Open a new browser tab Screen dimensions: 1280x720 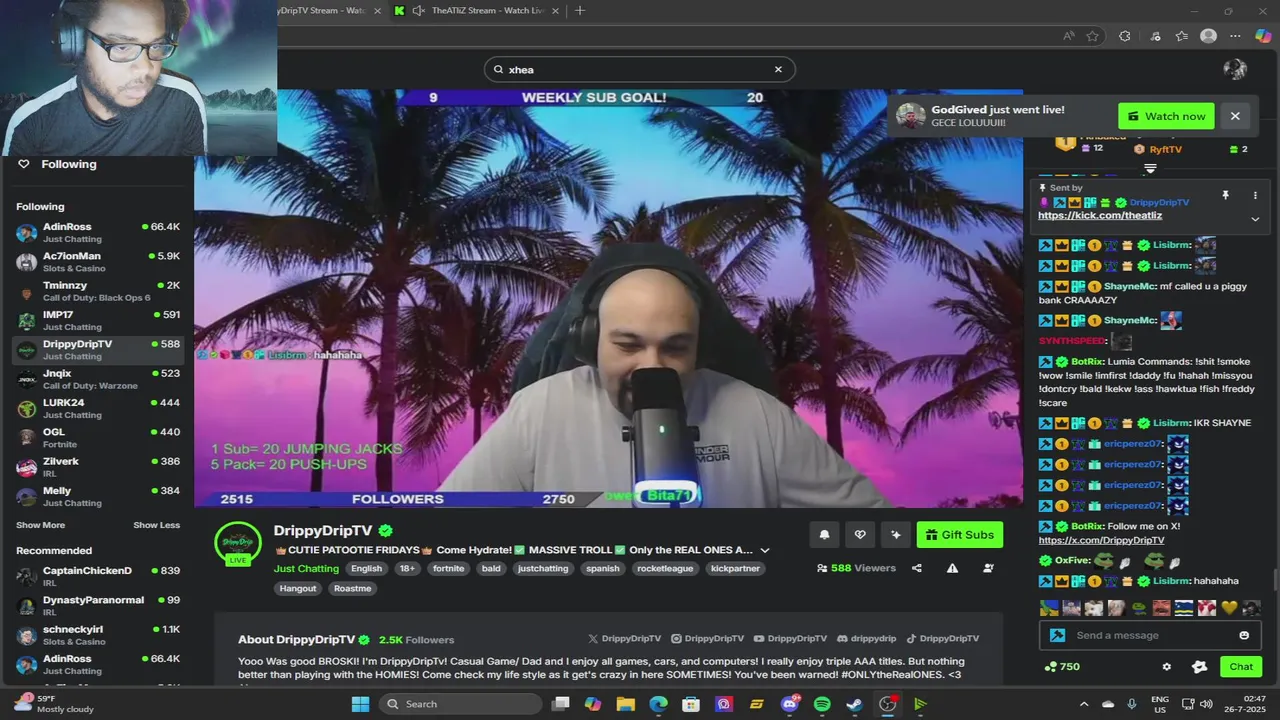pyautogui.click(x=580, y=11)
